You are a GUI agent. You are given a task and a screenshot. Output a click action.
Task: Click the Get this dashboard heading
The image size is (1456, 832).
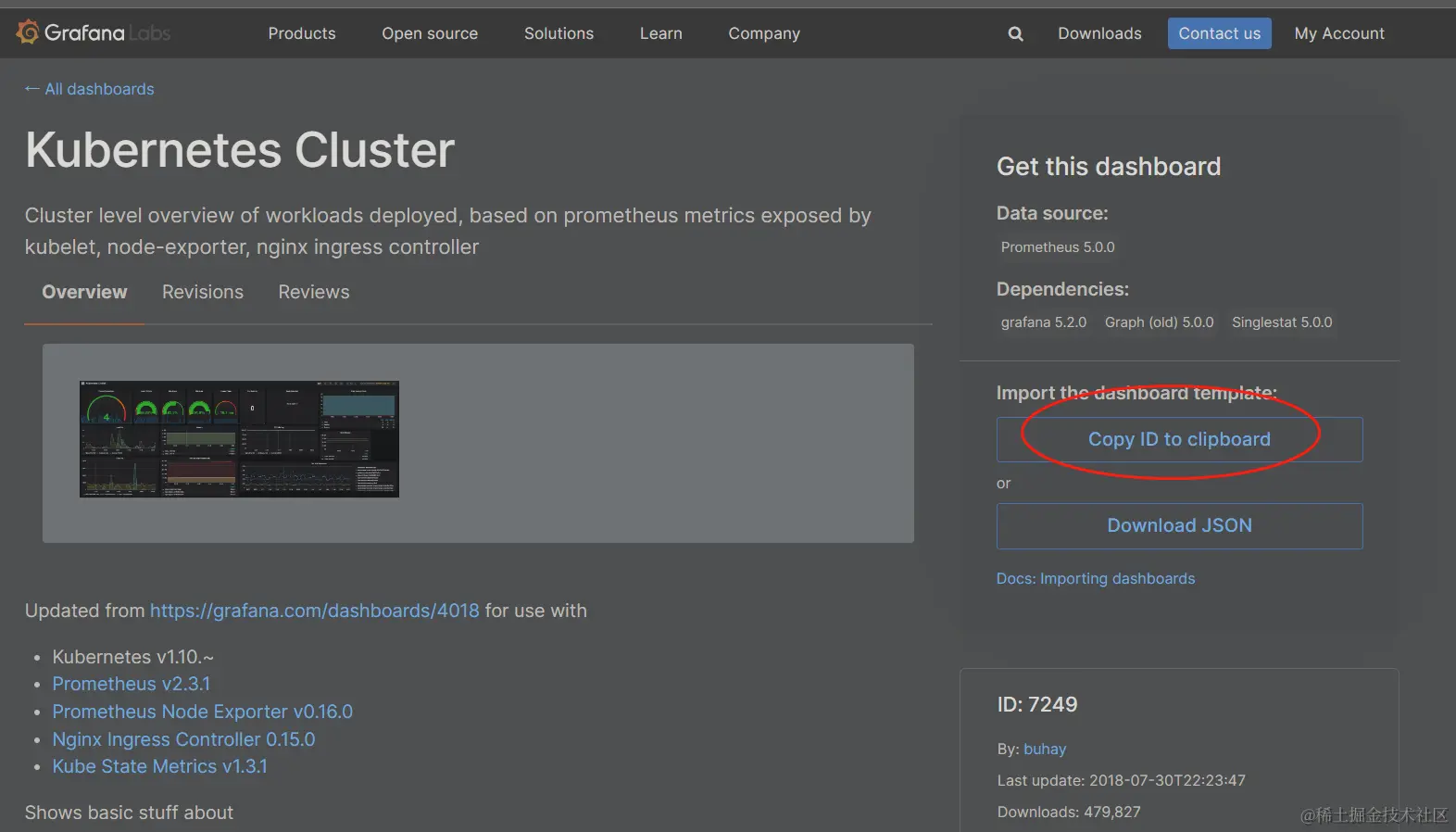pyautogui.click(x=1109, y=167)
